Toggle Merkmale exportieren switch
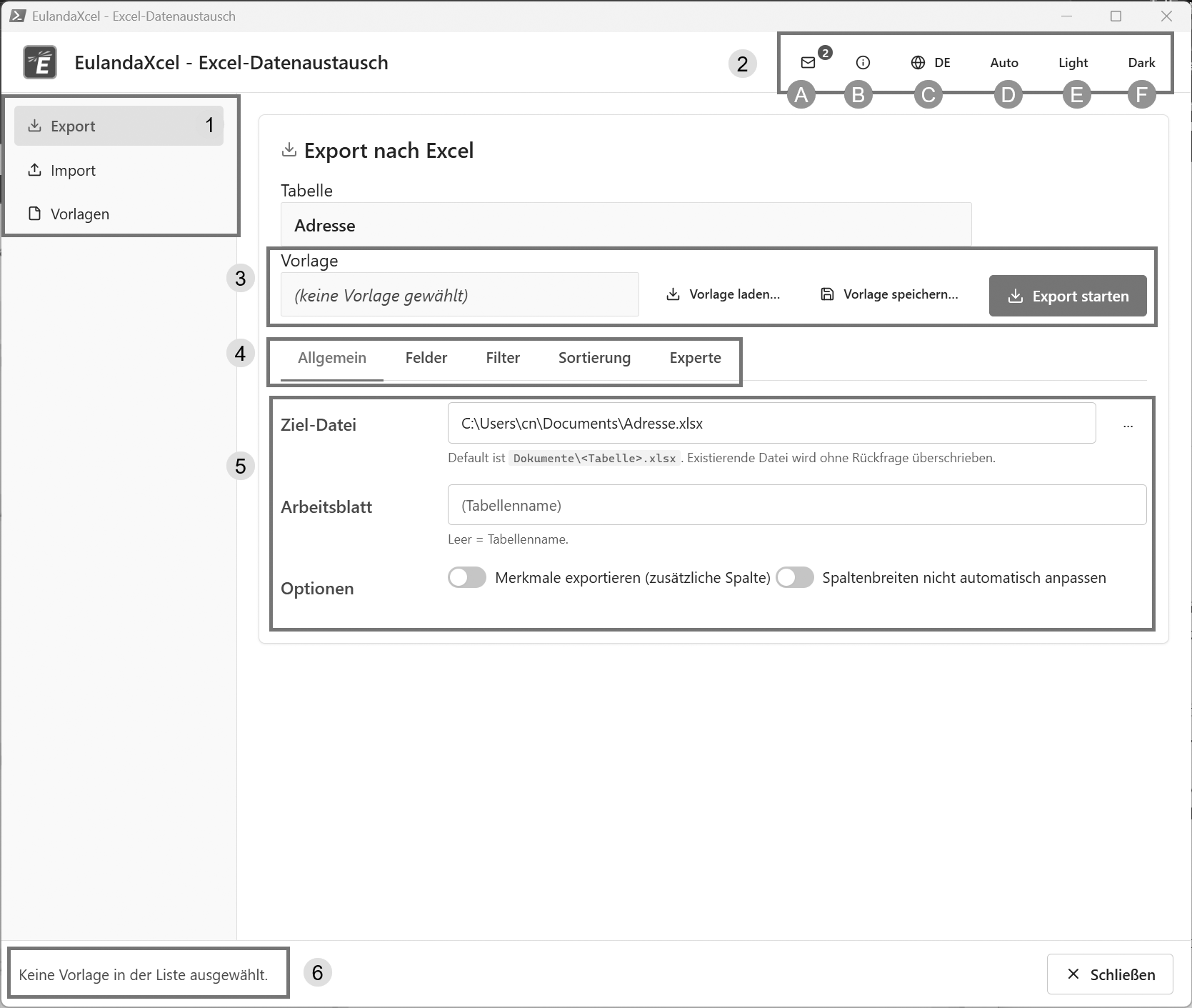 click(467, 577)
